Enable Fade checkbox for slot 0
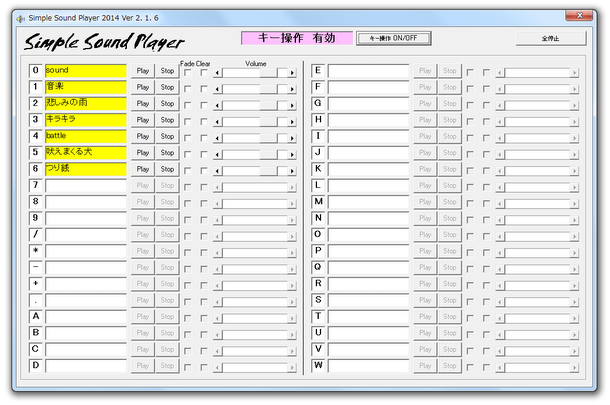610x405 pixels. point(188,73)
